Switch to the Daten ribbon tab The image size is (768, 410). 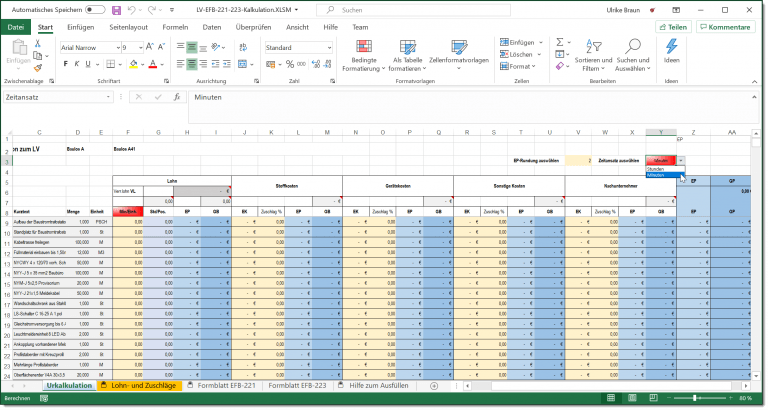tap(212, 27)
